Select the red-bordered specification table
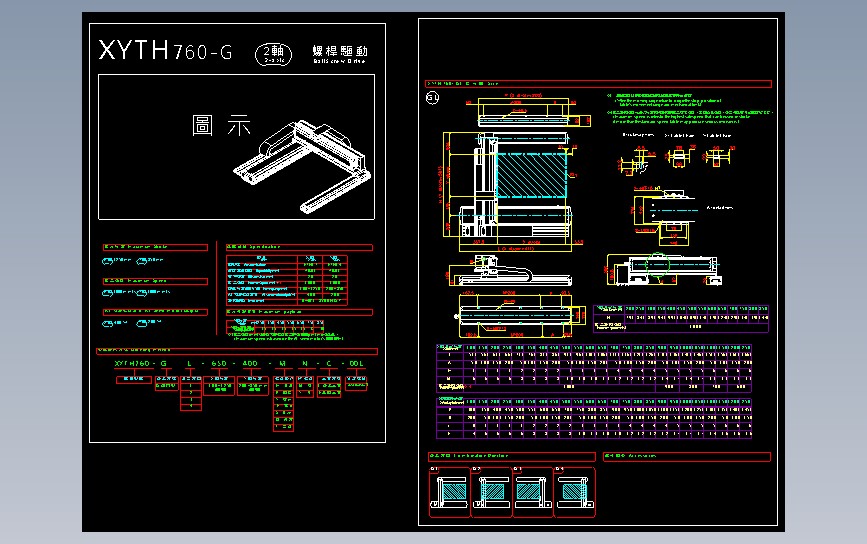This screenshot has height=544, width=867. (x=286, y=280)
